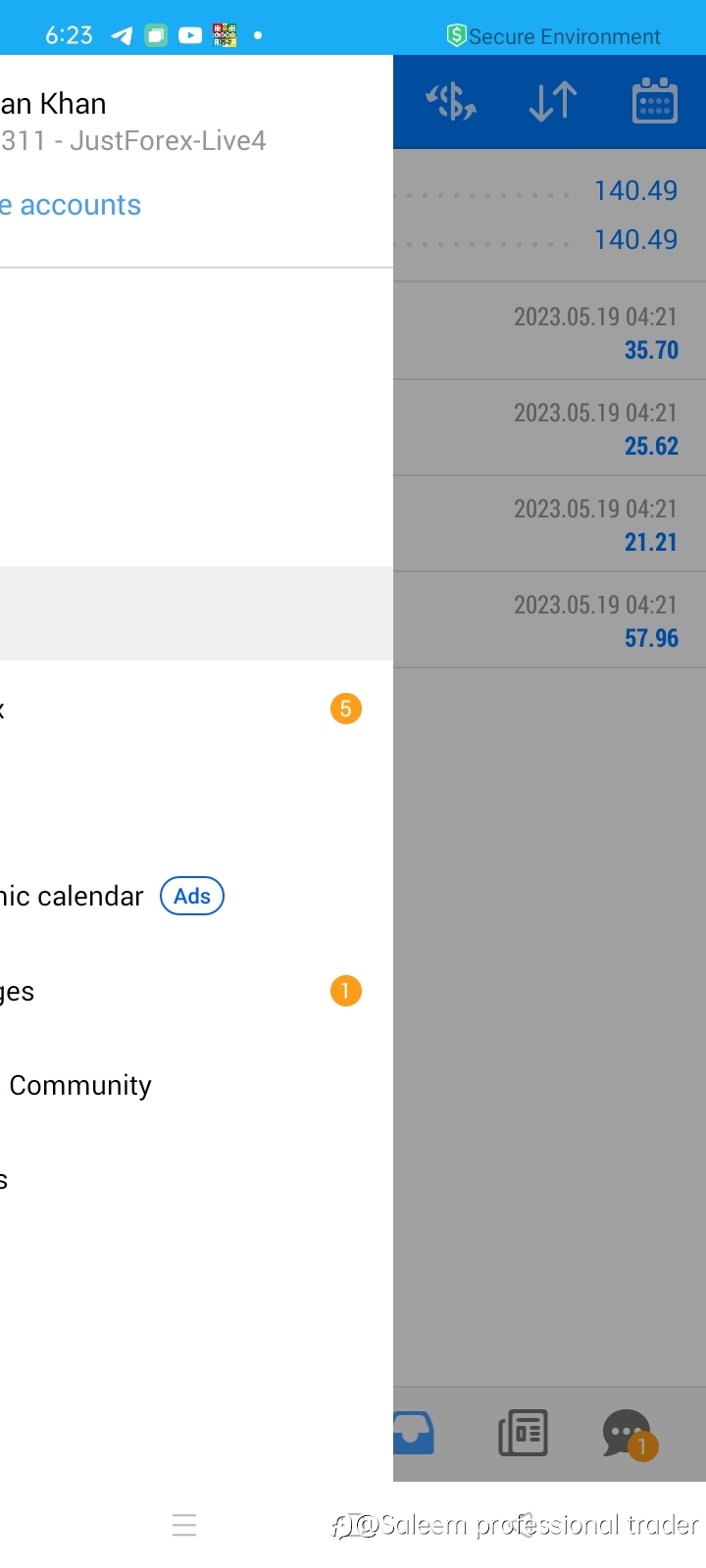706x1568 pixels.
Task: Open menu item with orange badge 5
Action: tap(196, 709)
